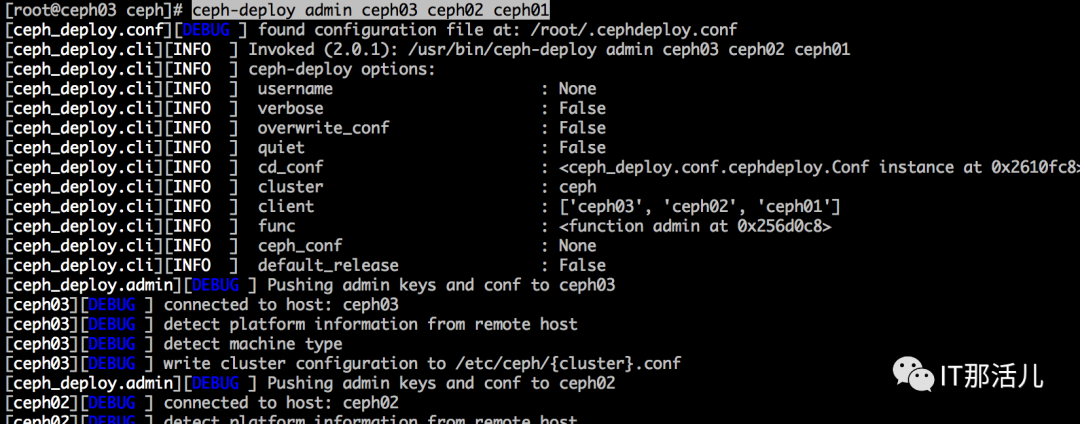Click the 'quiet' option label
1080x424 pixels.
pos(281,147)
